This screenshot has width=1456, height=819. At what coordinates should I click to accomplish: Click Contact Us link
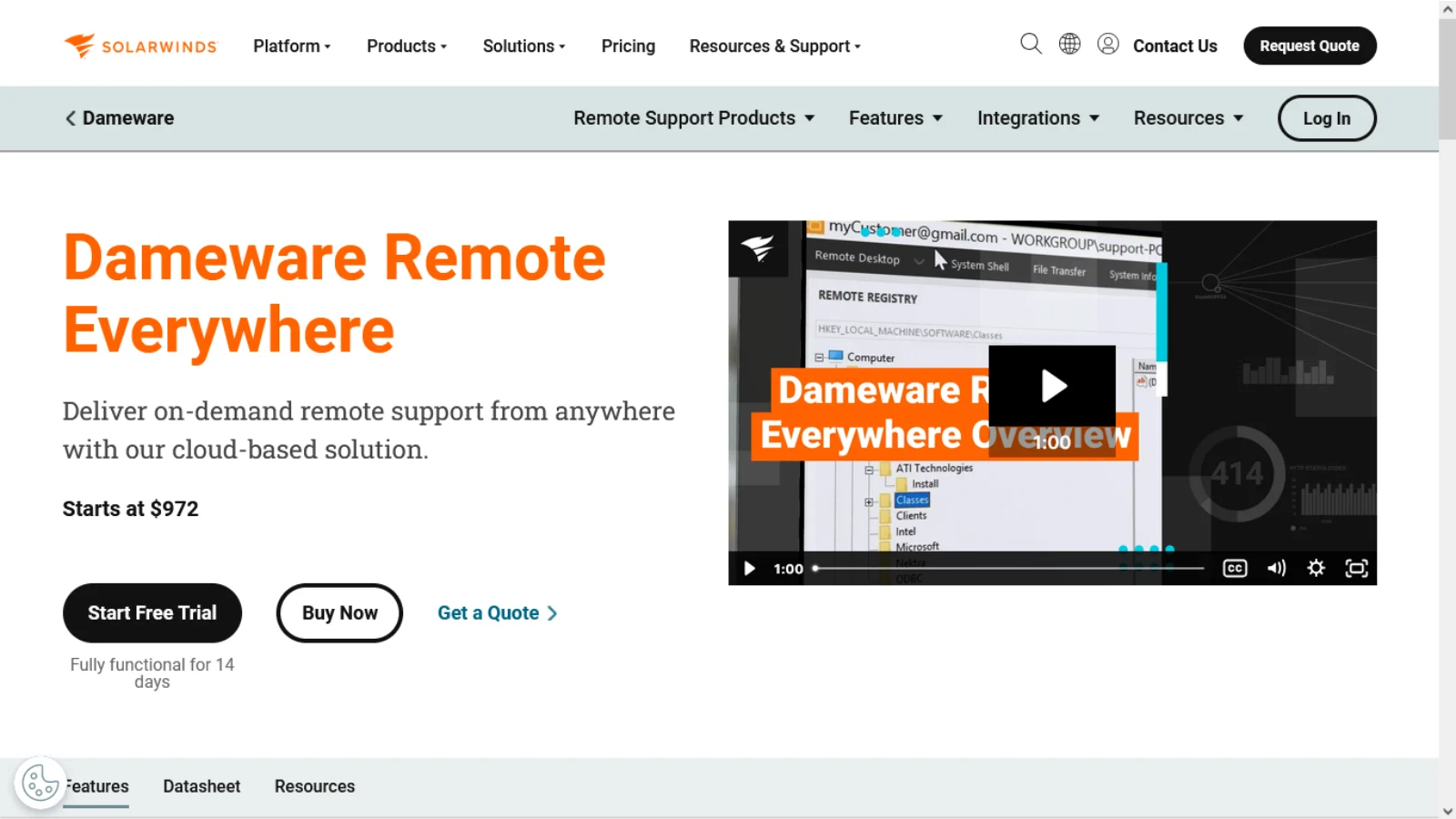pyautogui.click(x=1175, y=45)
